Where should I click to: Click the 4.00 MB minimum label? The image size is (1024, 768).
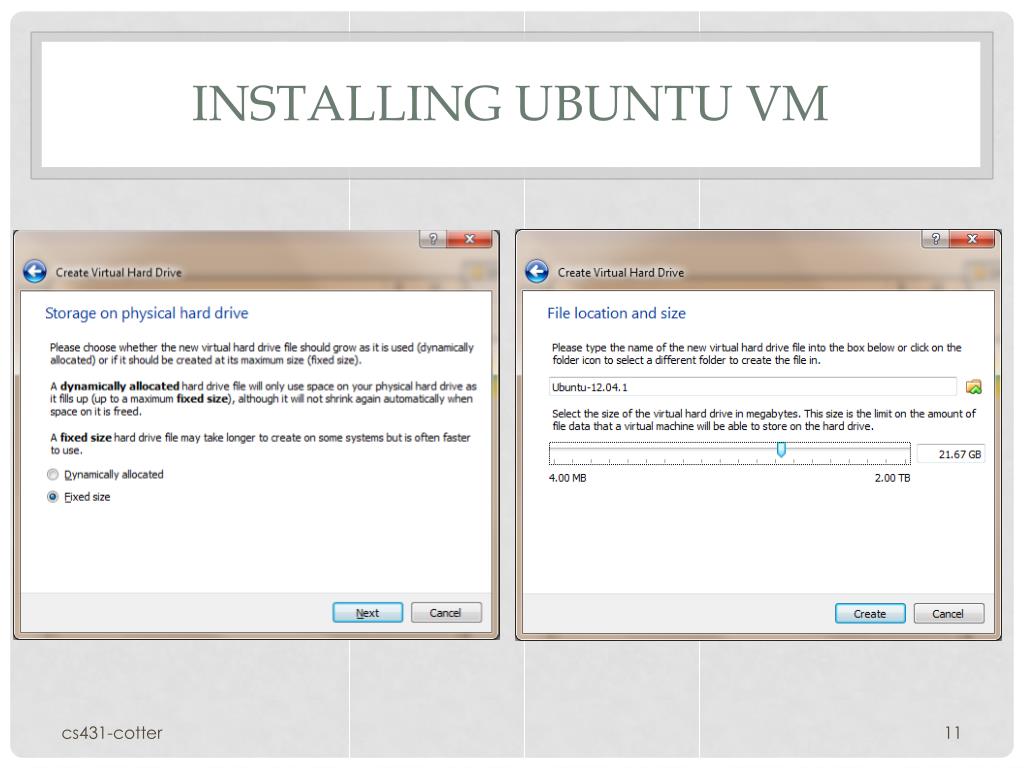(x=568, y=478)
